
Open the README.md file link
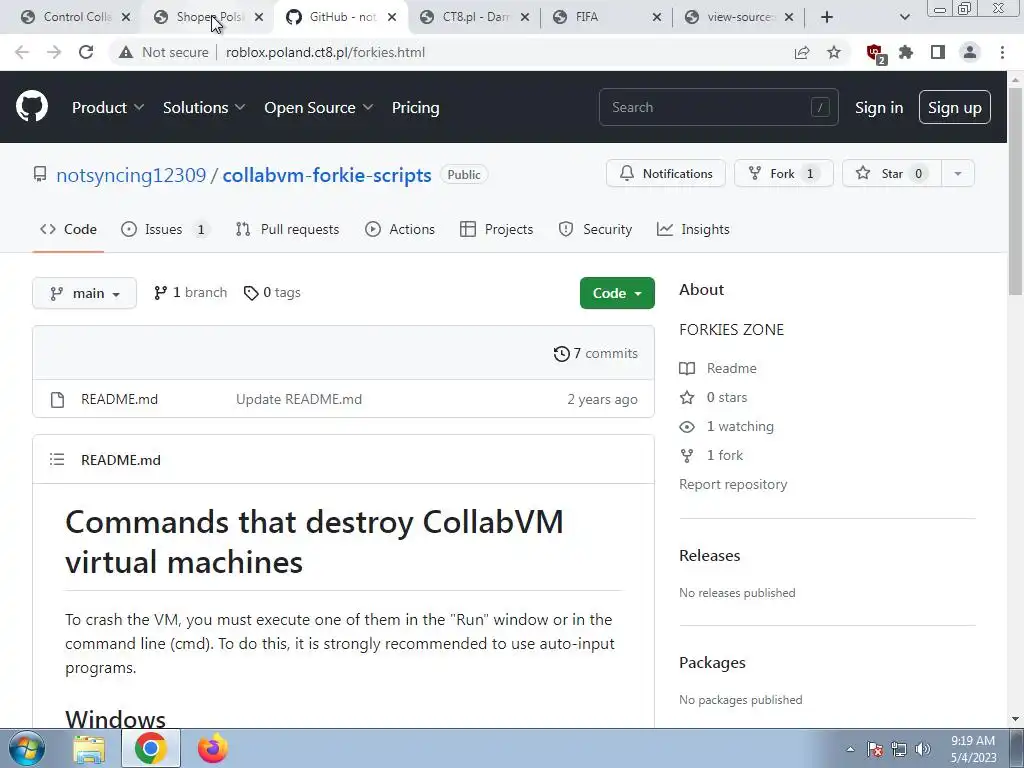coord(120,400)
